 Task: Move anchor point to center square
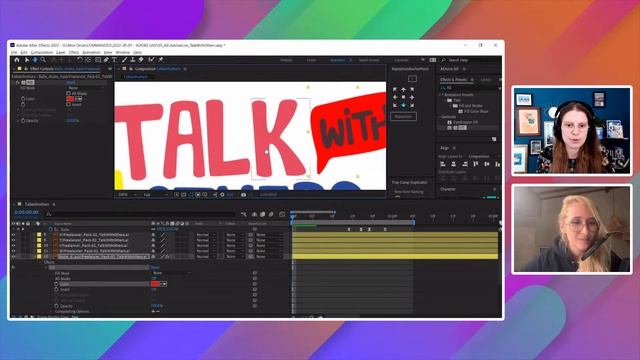click(x=403, y=97)
